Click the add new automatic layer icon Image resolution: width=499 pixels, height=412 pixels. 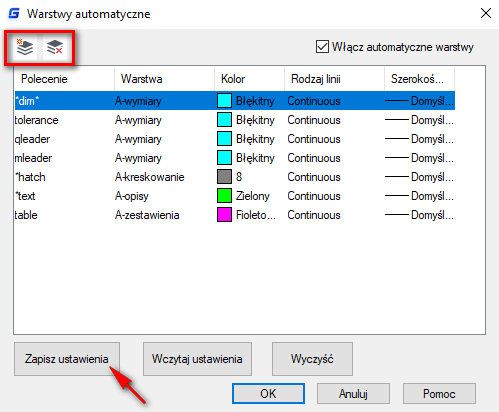pyautogui.click(x=25, y=47)
